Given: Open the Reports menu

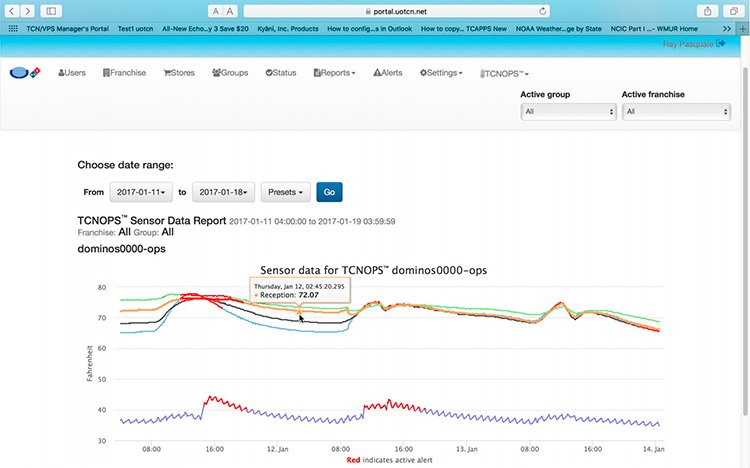Looking at the screenshot, I should pyautogui.click(x=334, y=73).
